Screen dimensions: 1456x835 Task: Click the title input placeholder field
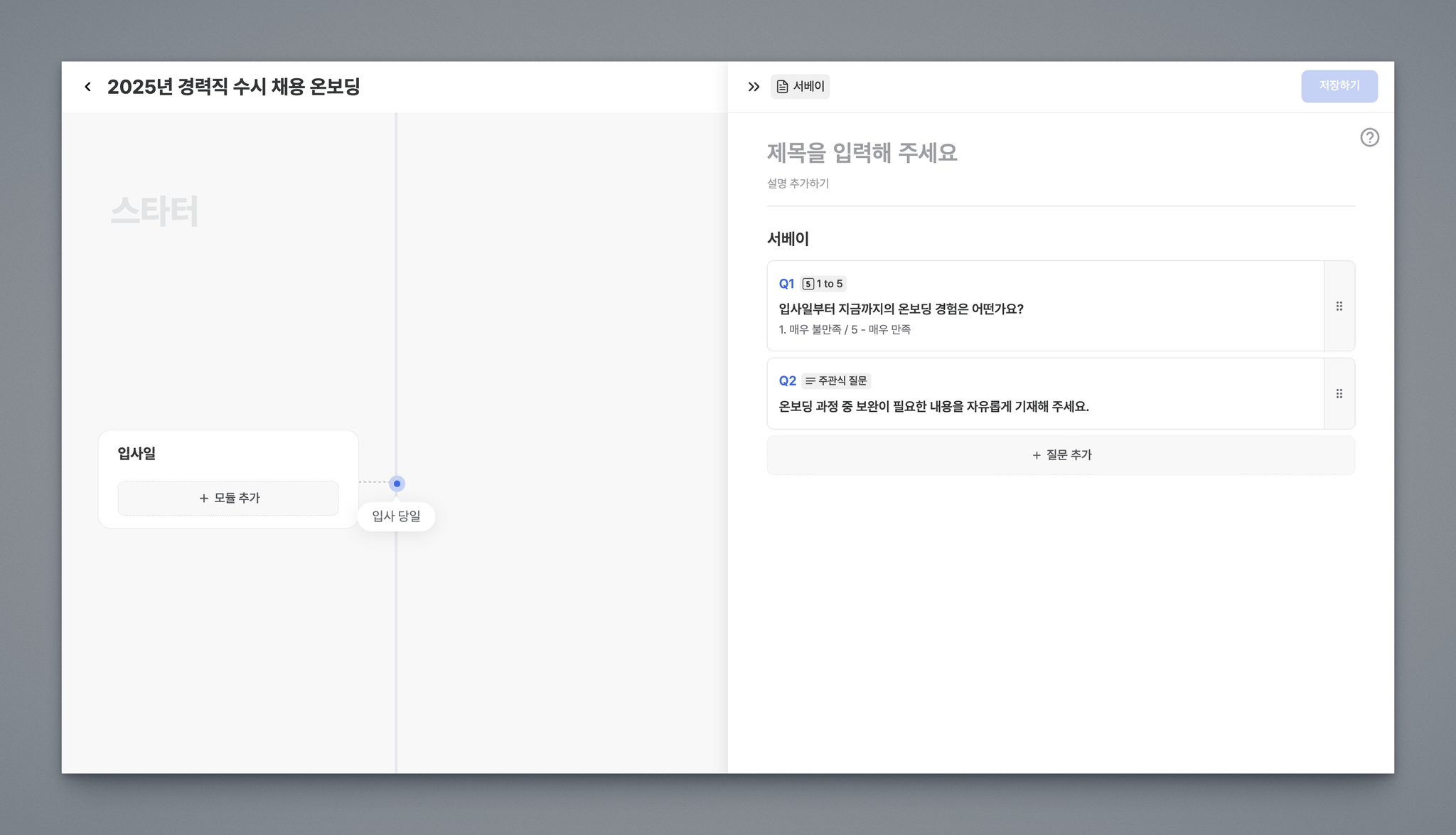click(862, 153)
